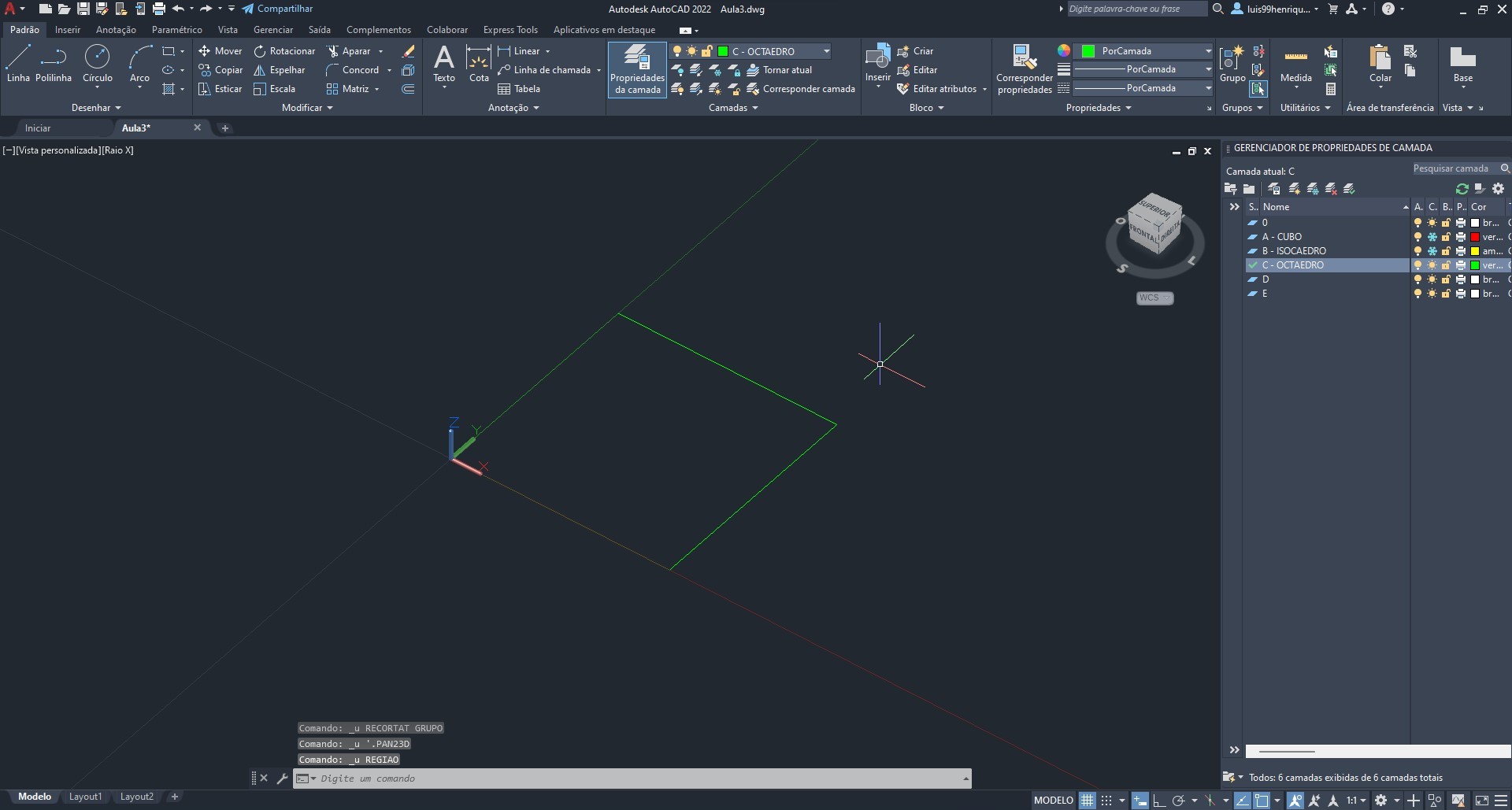This screenshot has width=1512, height=810.
Task: Open the Express Tools ribbon tab
Action: (510, 30)
